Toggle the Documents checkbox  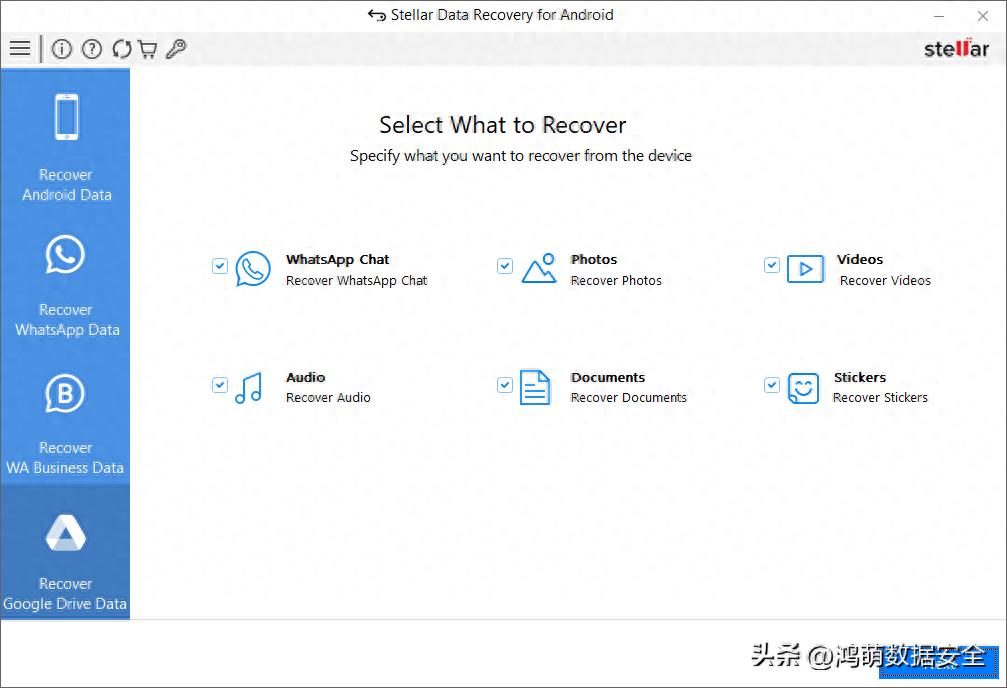[x=505, y=385]
